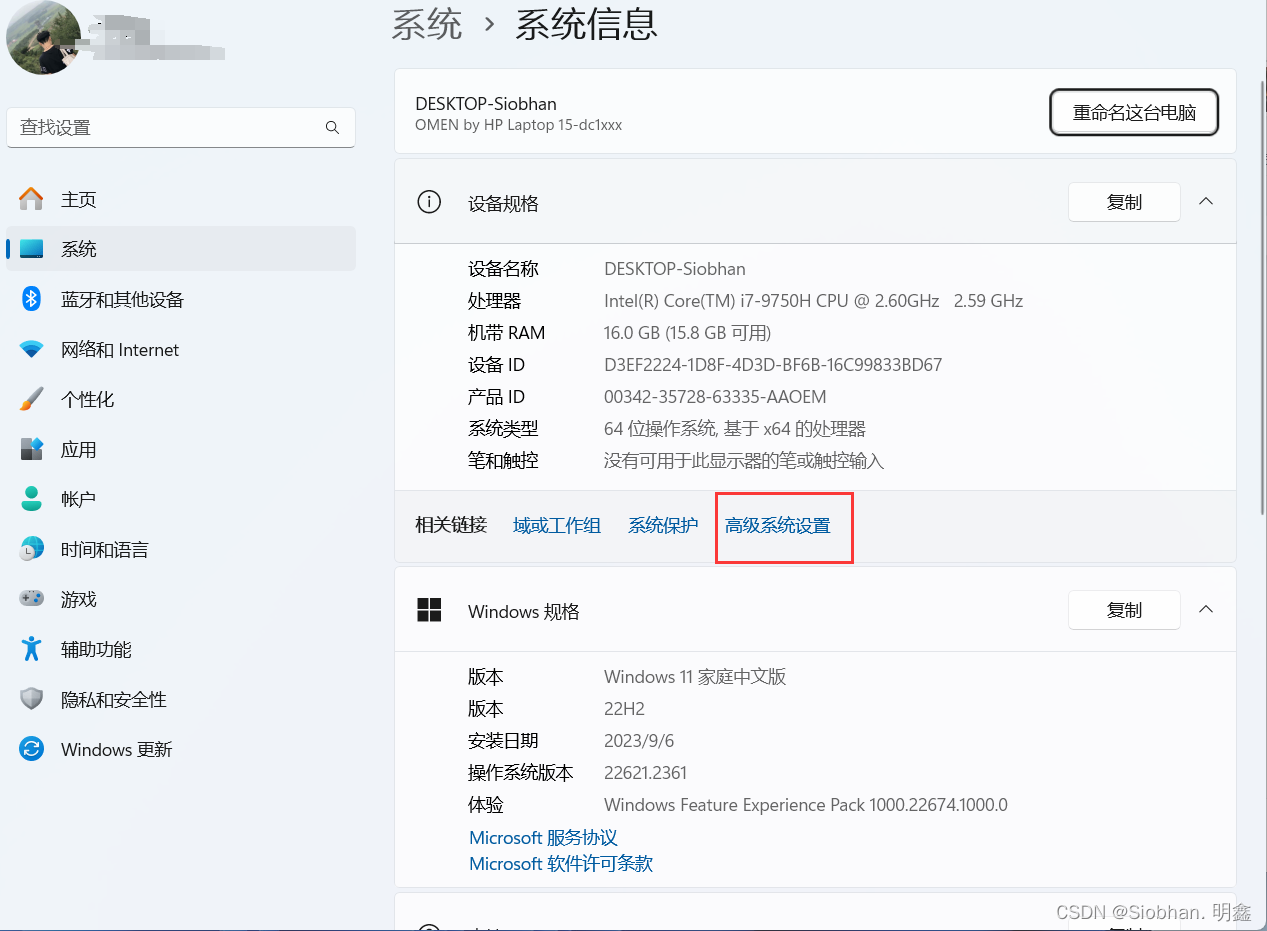Open 高级系统设置 link
The image size is (1267, 931).
pos(778,525)
